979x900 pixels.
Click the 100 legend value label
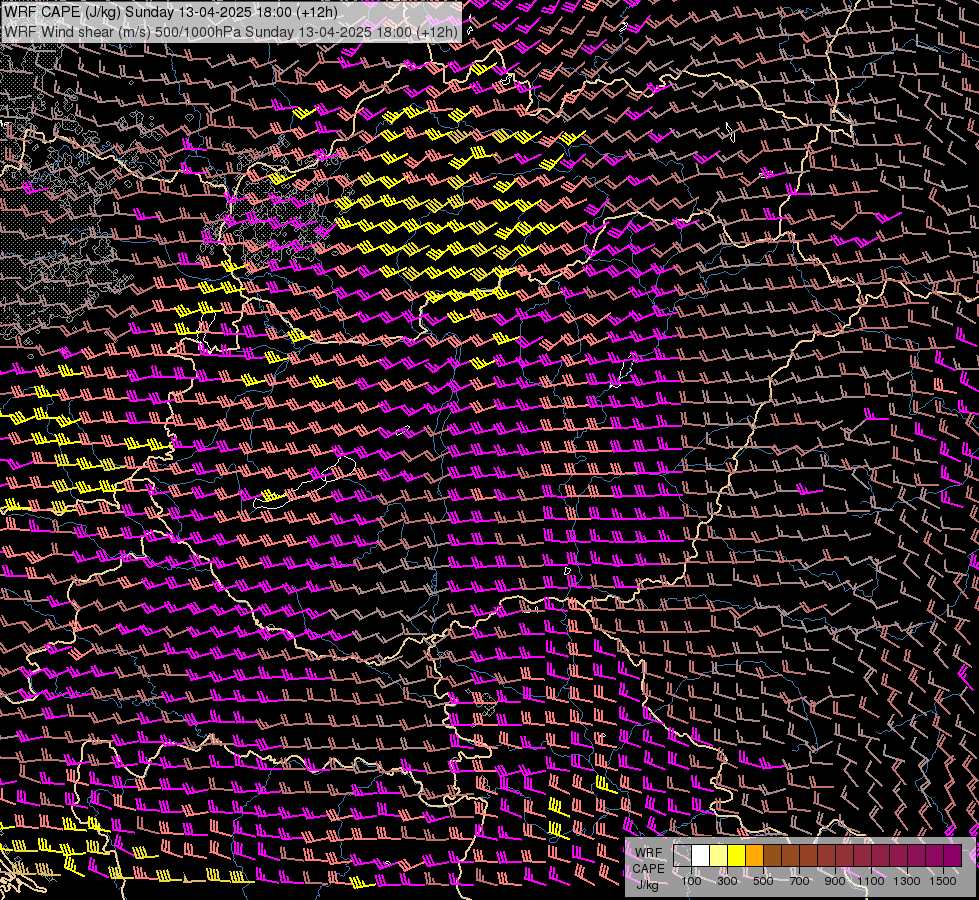pyautogui.click(x=691, y=881)
